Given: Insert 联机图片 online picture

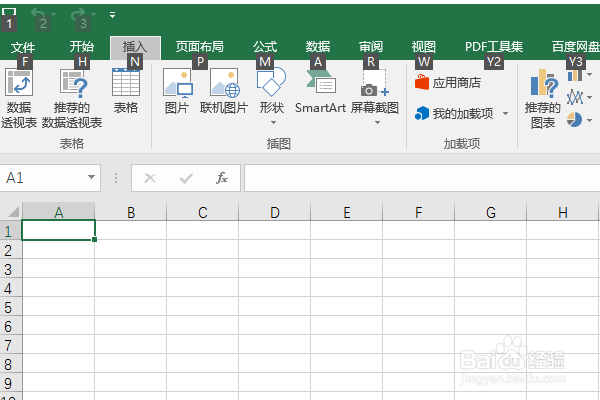Looking at the screenshot, I should click(x=224, y=91).
